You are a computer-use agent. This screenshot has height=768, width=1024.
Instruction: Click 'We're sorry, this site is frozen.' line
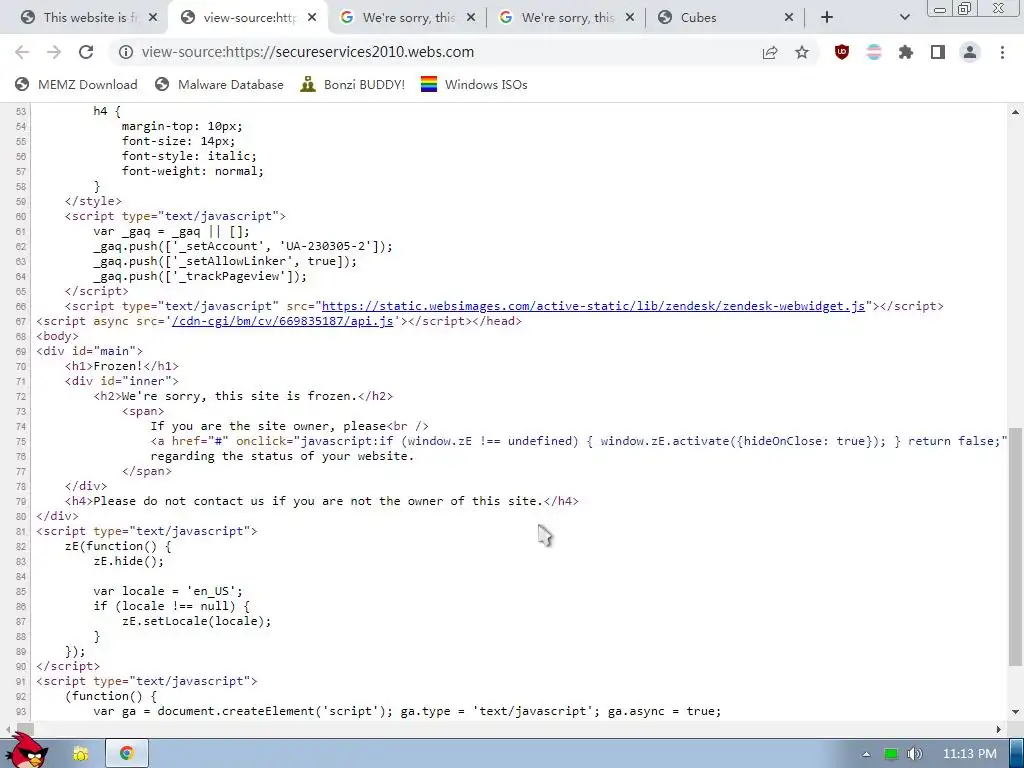coord(244,396)
